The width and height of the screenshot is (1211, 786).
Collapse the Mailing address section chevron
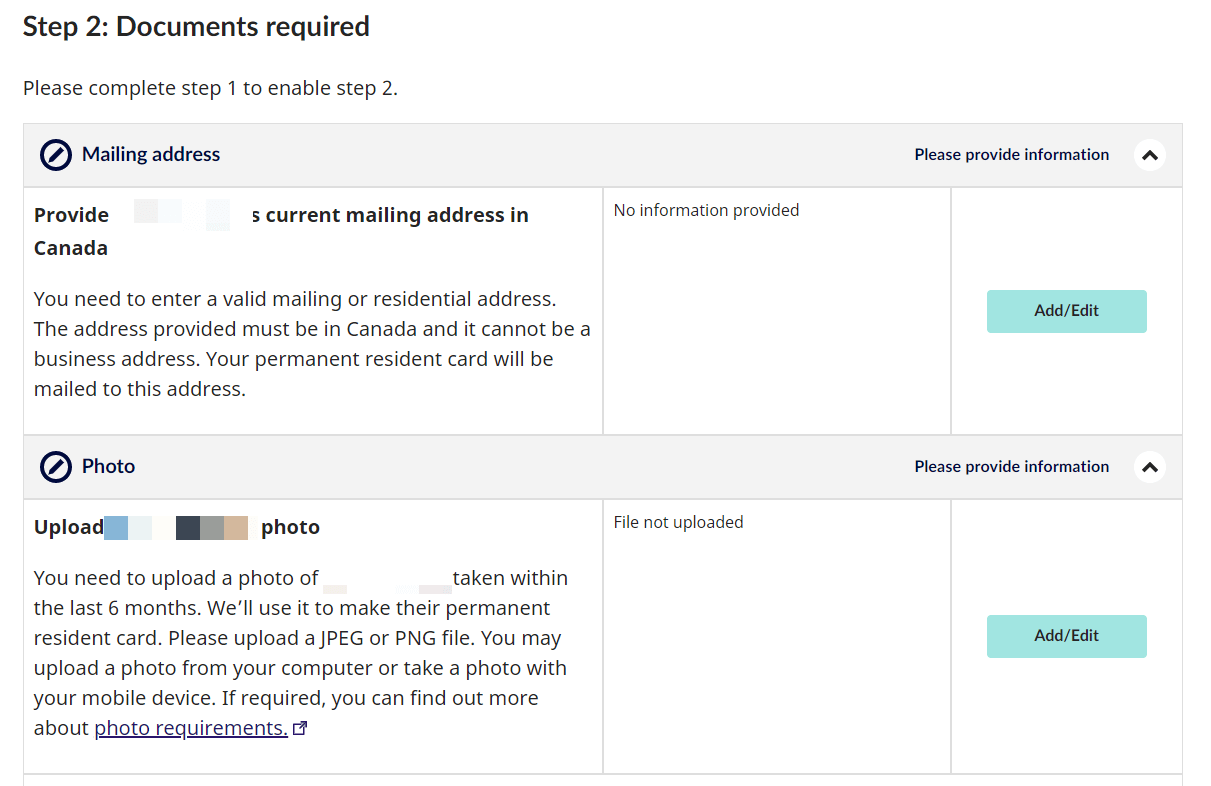click(x=1150, y=155)
